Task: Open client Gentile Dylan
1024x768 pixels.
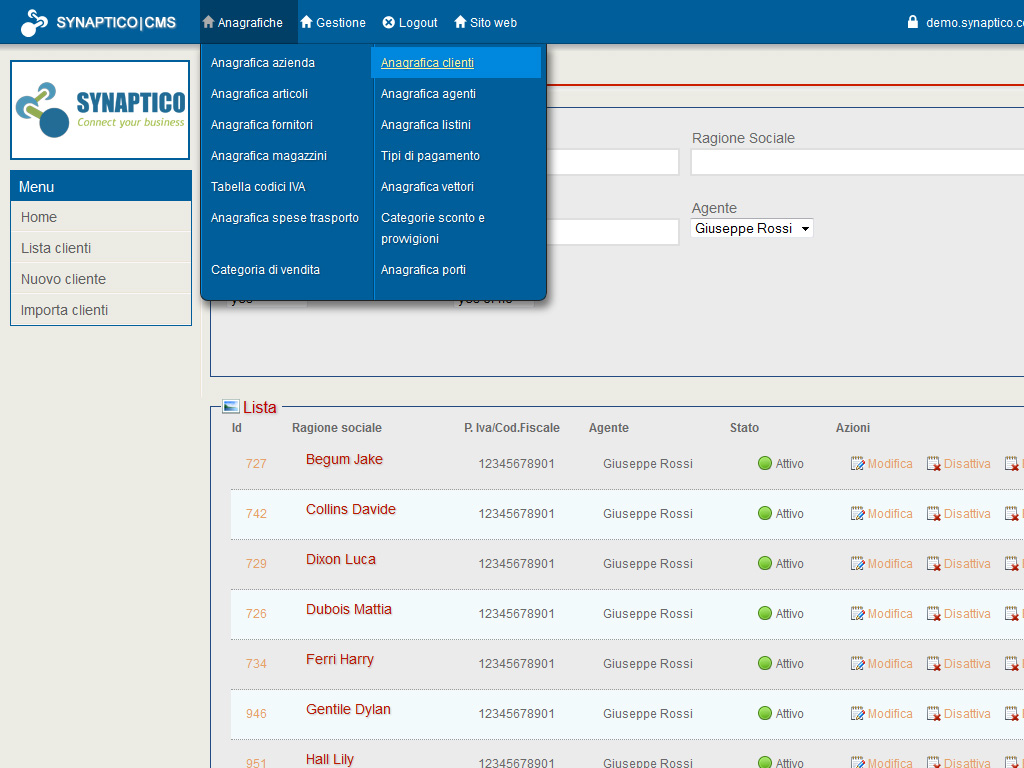Action: (x=348, y=709)
